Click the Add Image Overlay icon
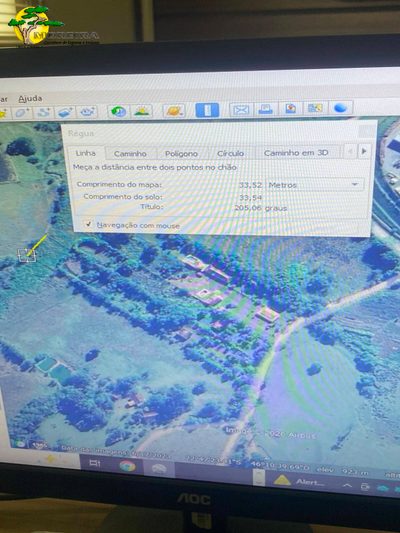This screenshot has width=400, height=533. pyautogui.click(x=66, y=112)
